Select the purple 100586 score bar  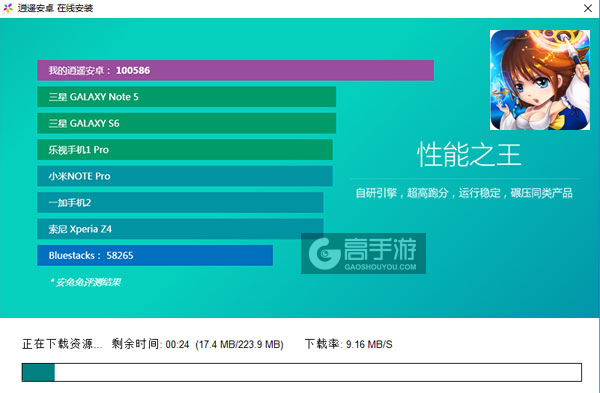[235, 70]
